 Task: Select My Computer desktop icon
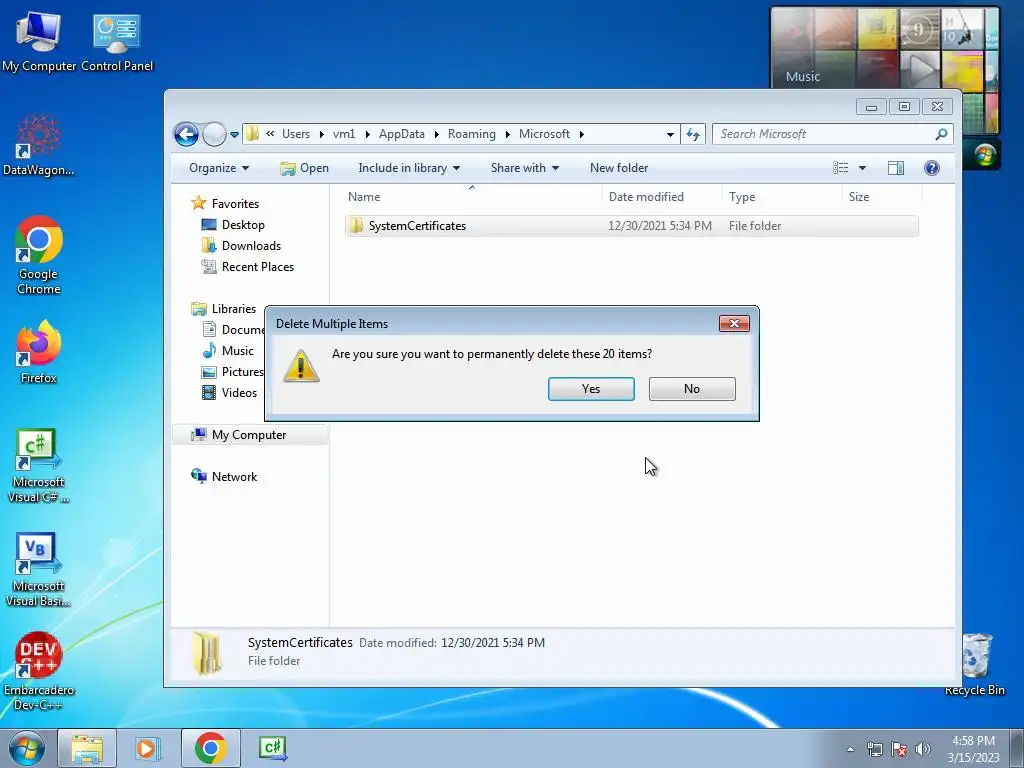point(39,42)
